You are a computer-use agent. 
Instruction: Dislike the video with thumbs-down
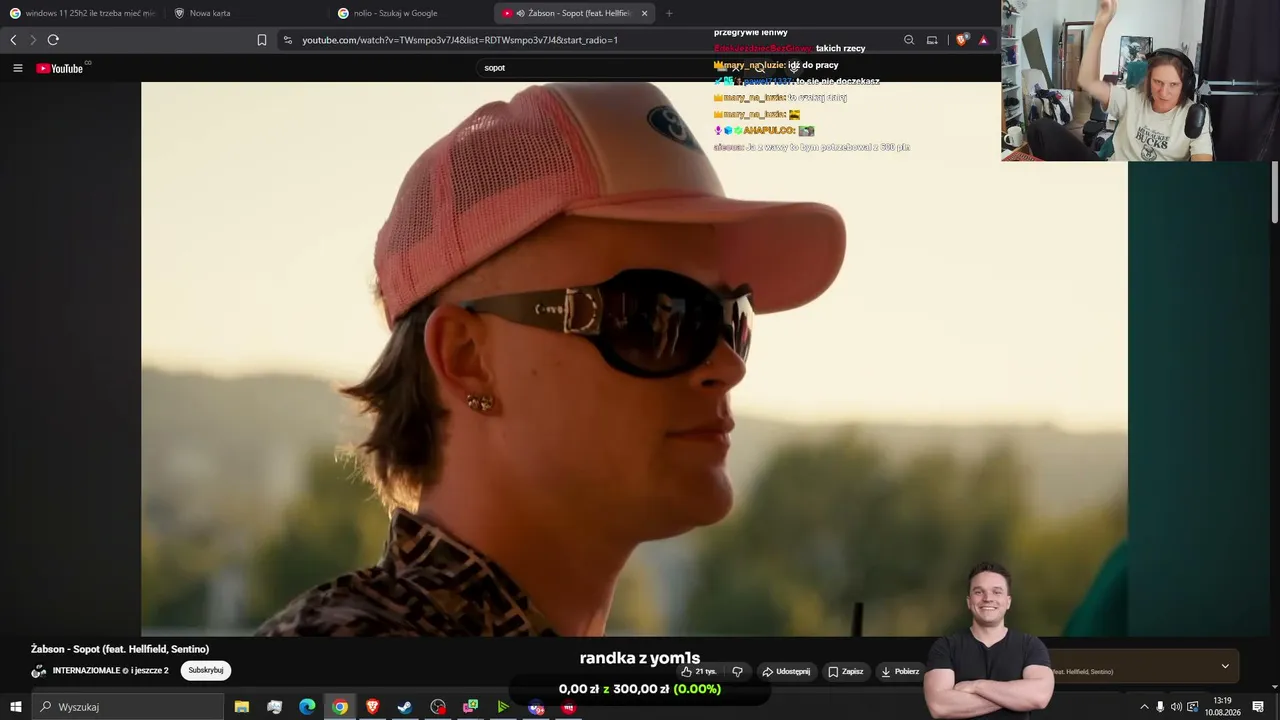pos(738,672)
